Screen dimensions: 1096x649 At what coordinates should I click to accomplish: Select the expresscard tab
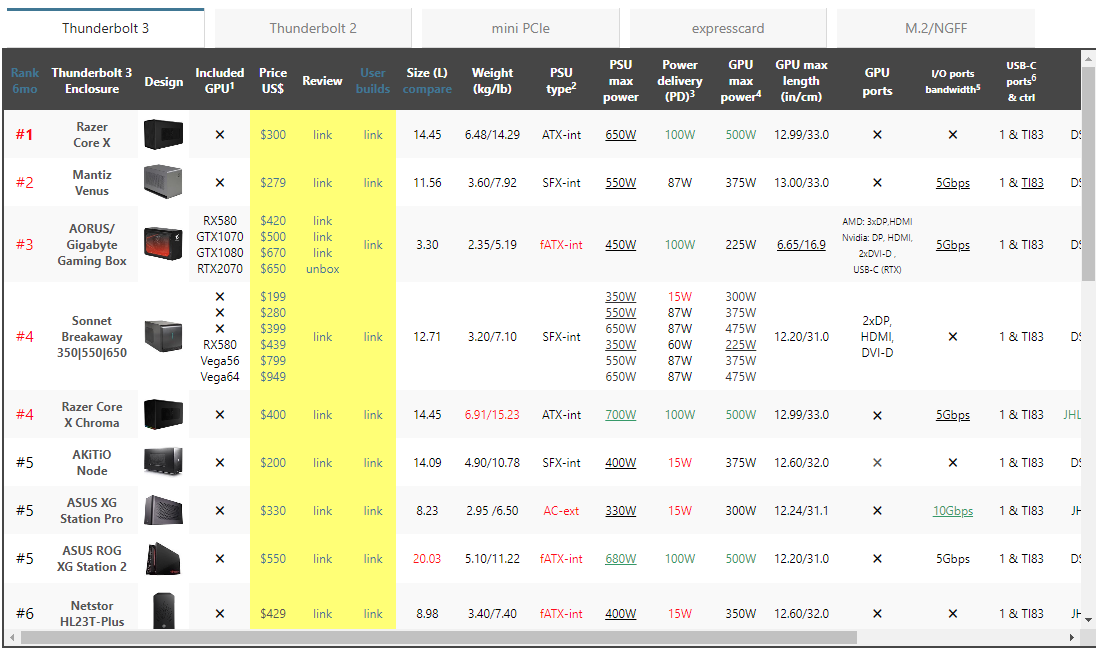728,28
